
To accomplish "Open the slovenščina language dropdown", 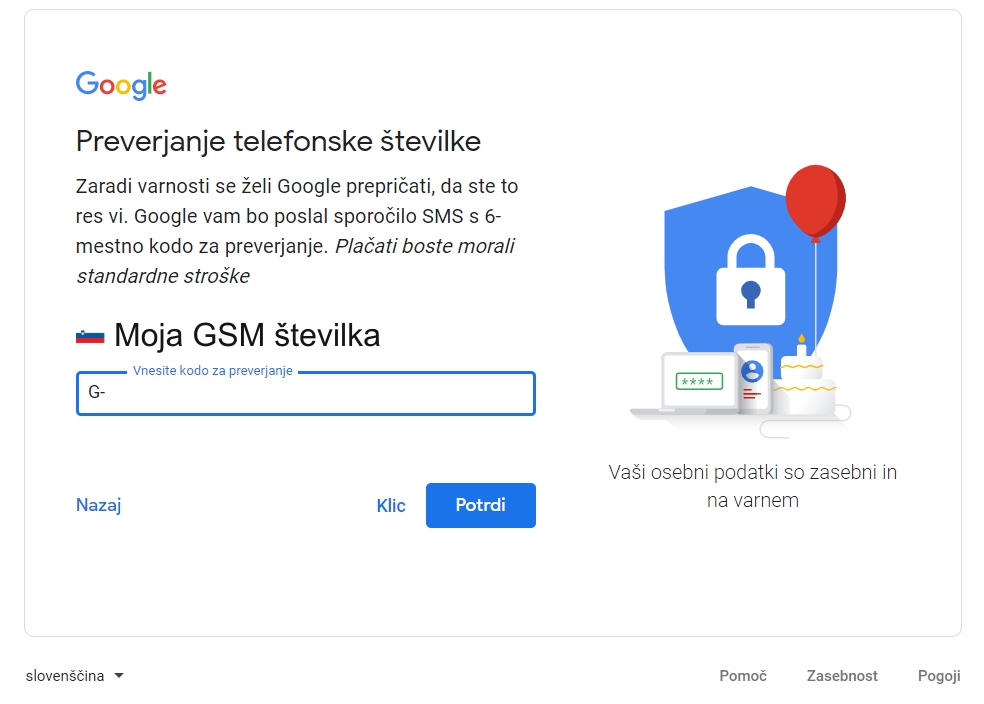I will point(66,676).
